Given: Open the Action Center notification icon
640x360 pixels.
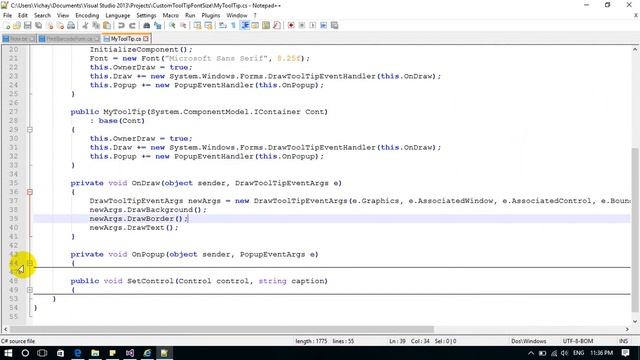Looking at the screenshot, I should pos(626,353).
